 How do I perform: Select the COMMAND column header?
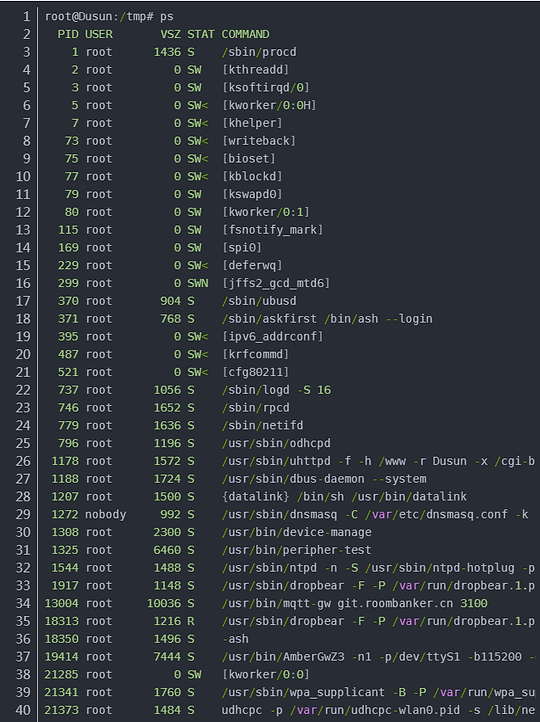coord(245,35)
